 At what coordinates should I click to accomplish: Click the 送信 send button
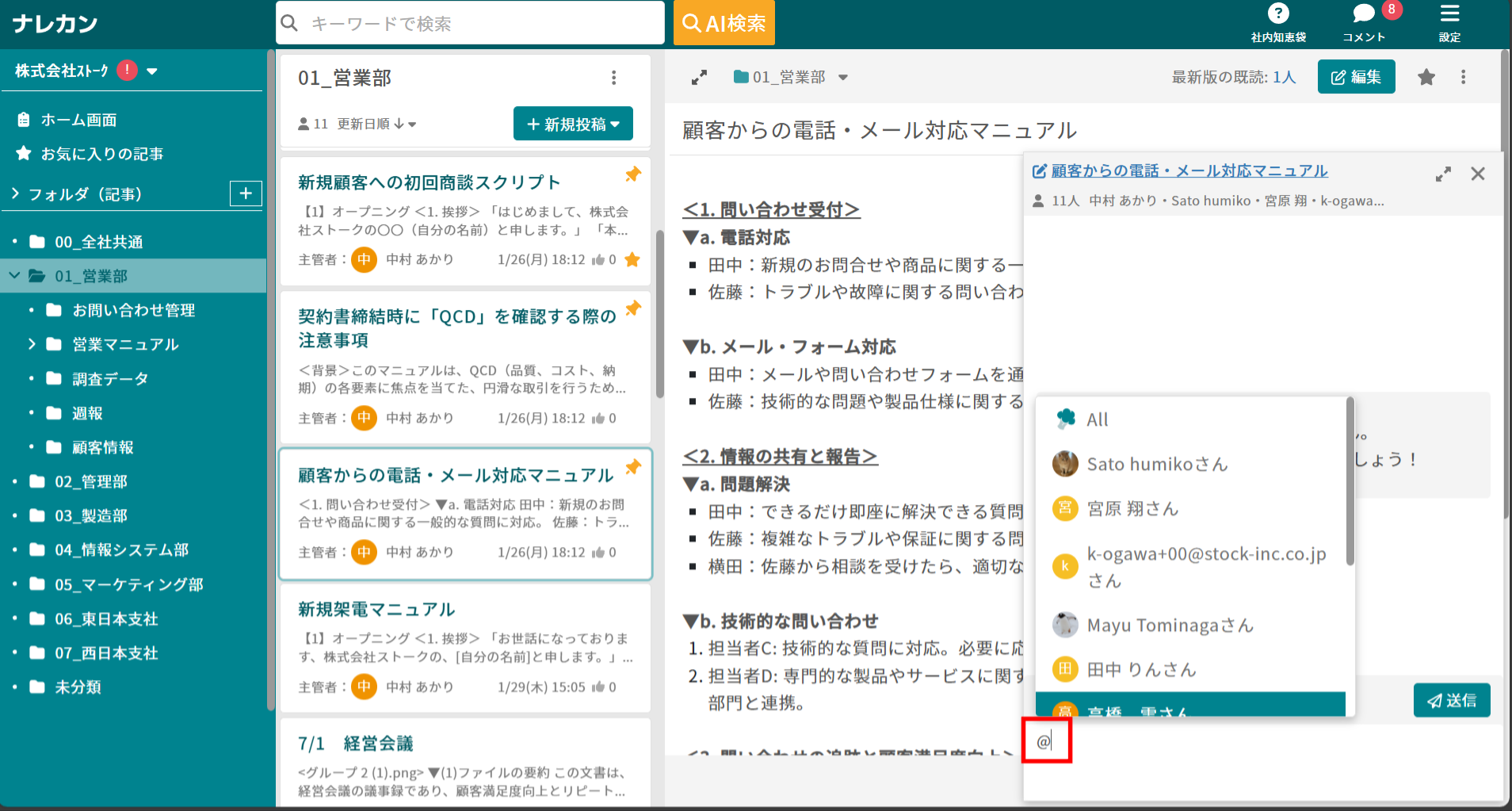tap(1451, 701)
